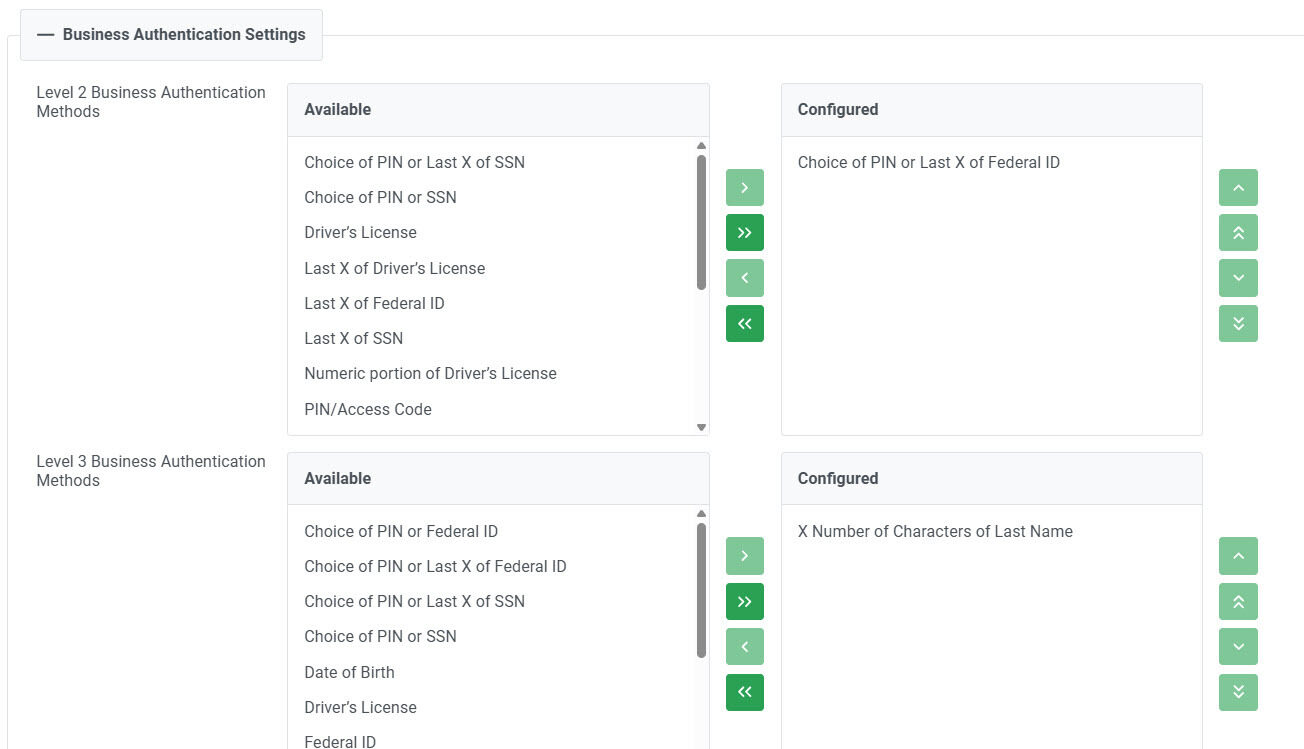1304x749 pixels.
Task: Select Last X of SSN in Level 2 list
Action: click(x=491, y=338)
